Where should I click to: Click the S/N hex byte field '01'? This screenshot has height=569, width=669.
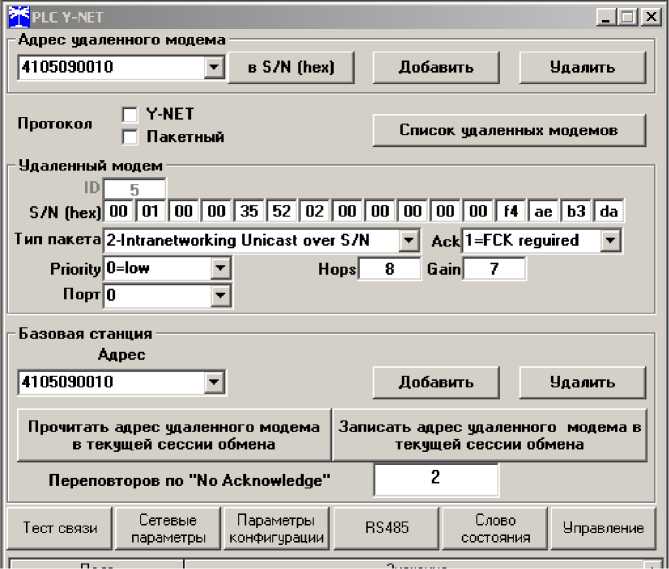(x=151, y=211)
